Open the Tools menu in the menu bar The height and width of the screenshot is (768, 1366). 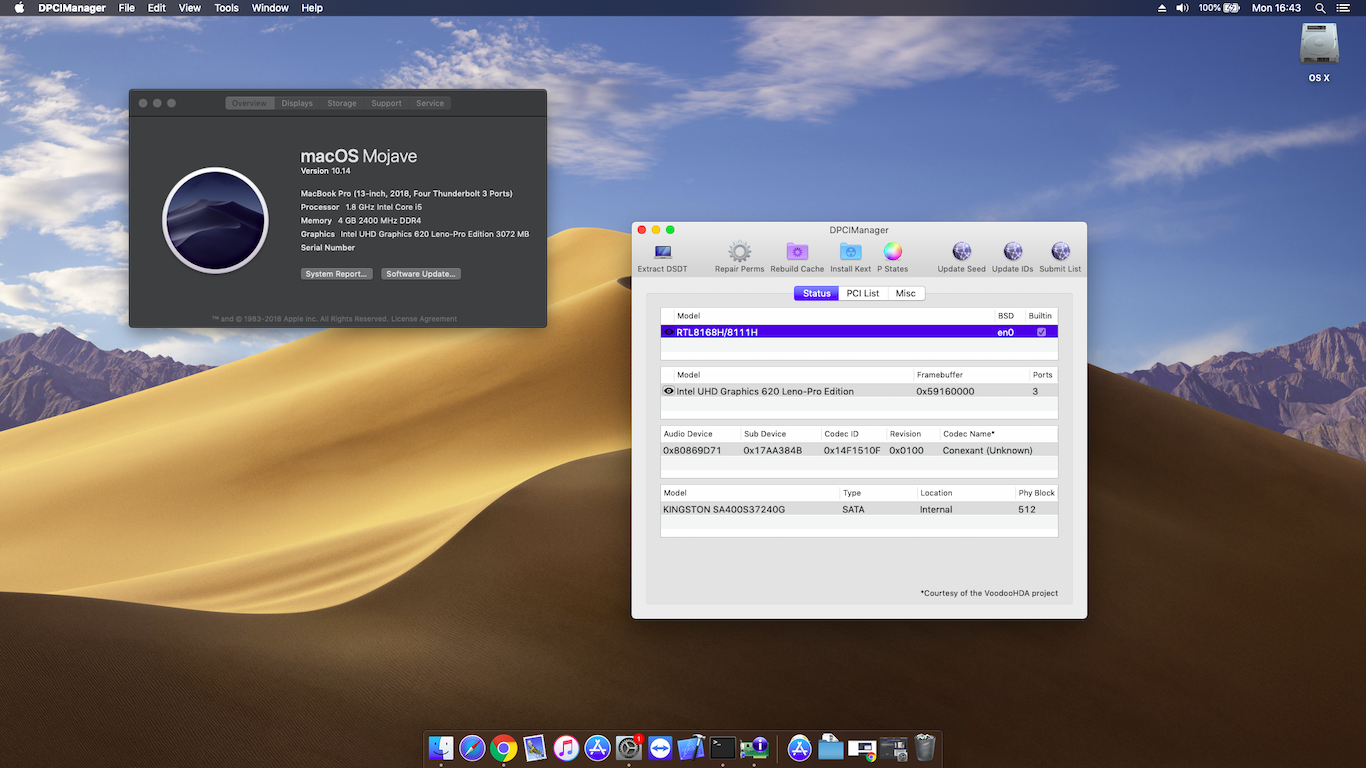pyautogui.click(x=226, y=7)
